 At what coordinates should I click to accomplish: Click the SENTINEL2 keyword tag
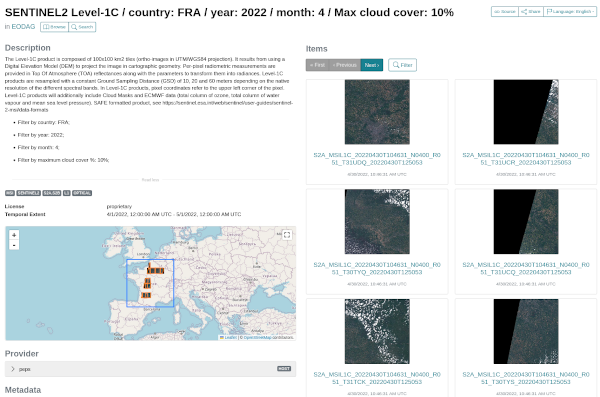click(29, 193)
